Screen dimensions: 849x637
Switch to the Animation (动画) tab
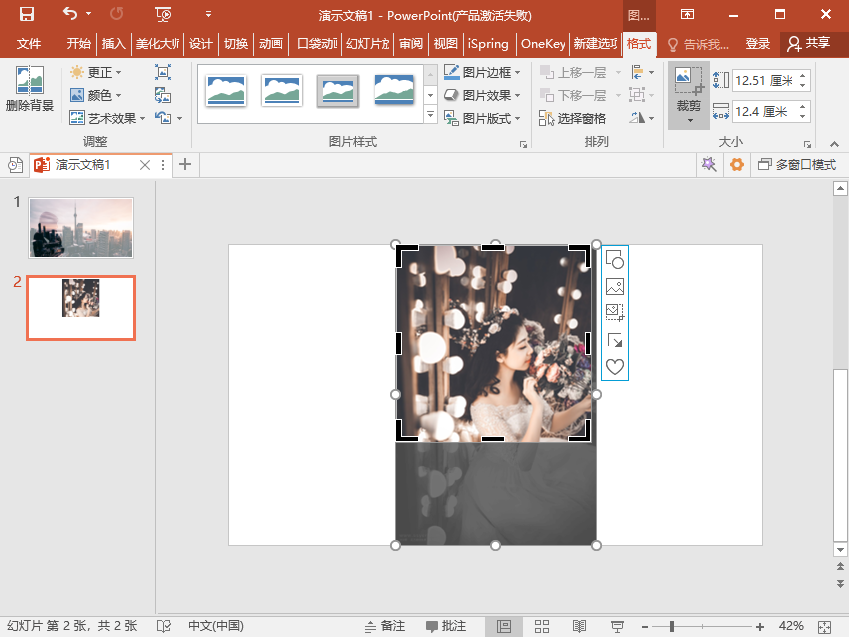pos(270,44)
